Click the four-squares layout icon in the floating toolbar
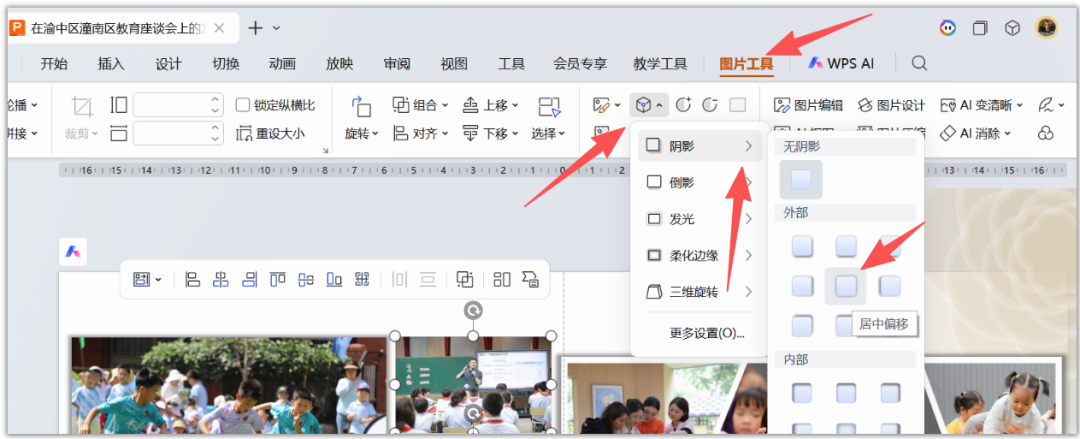Screen dimensions: 1080x439 tap(501, 279)
